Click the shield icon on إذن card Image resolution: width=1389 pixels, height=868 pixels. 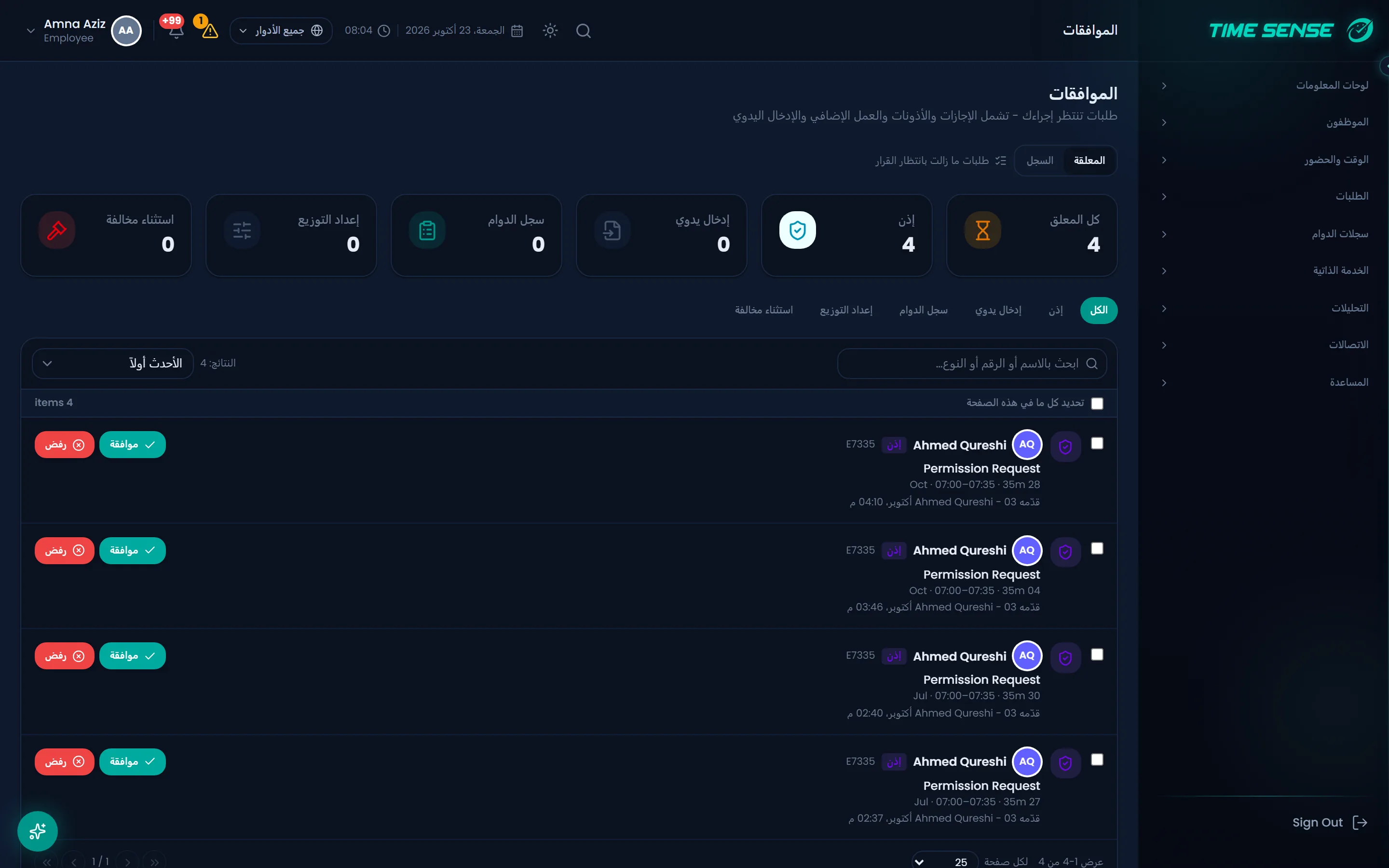(797, 230)
